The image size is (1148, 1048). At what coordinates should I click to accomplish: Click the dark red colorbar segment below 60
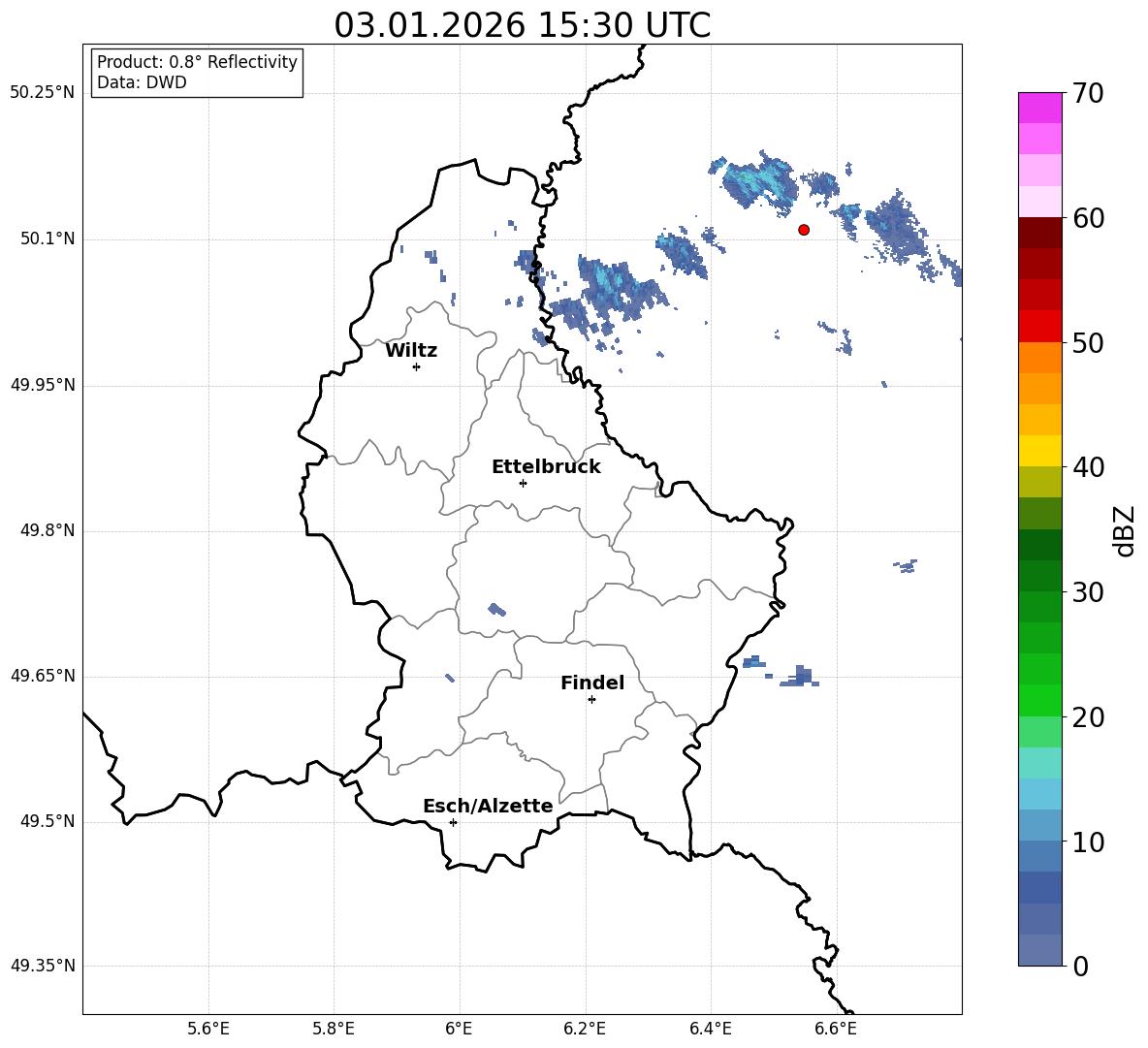coord(1040,233)
